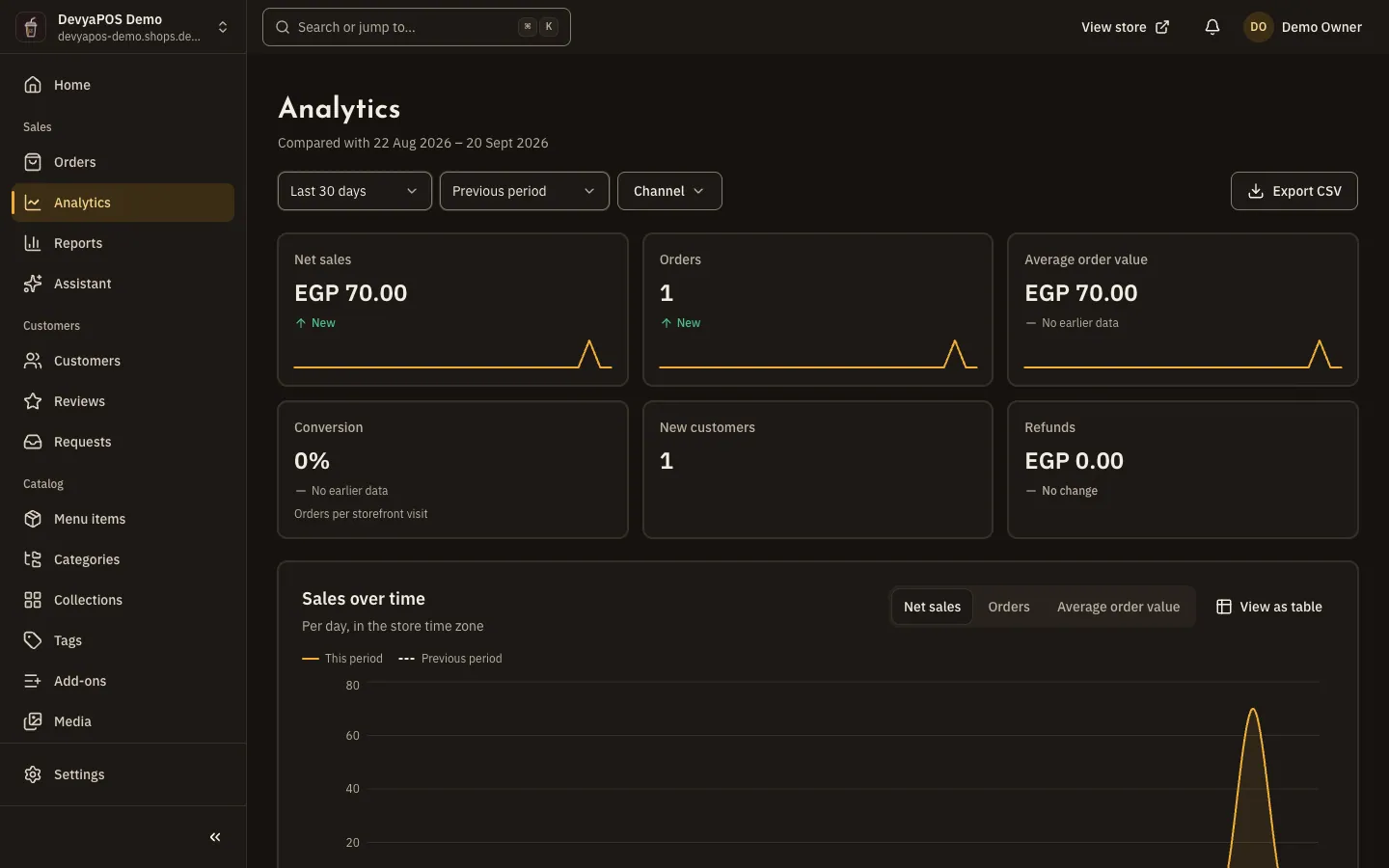The height and width of the screenshot is (868, 1389).
Task: Click the Menu items box icon
Action: coord(33,519)
